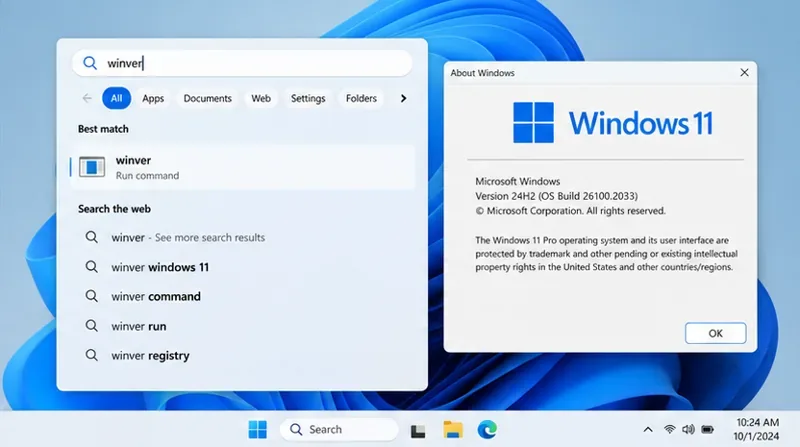The height and width of the screenshot is (447, 800).
Task: Click the 'Search the web' heading
Action: (114, 209)
